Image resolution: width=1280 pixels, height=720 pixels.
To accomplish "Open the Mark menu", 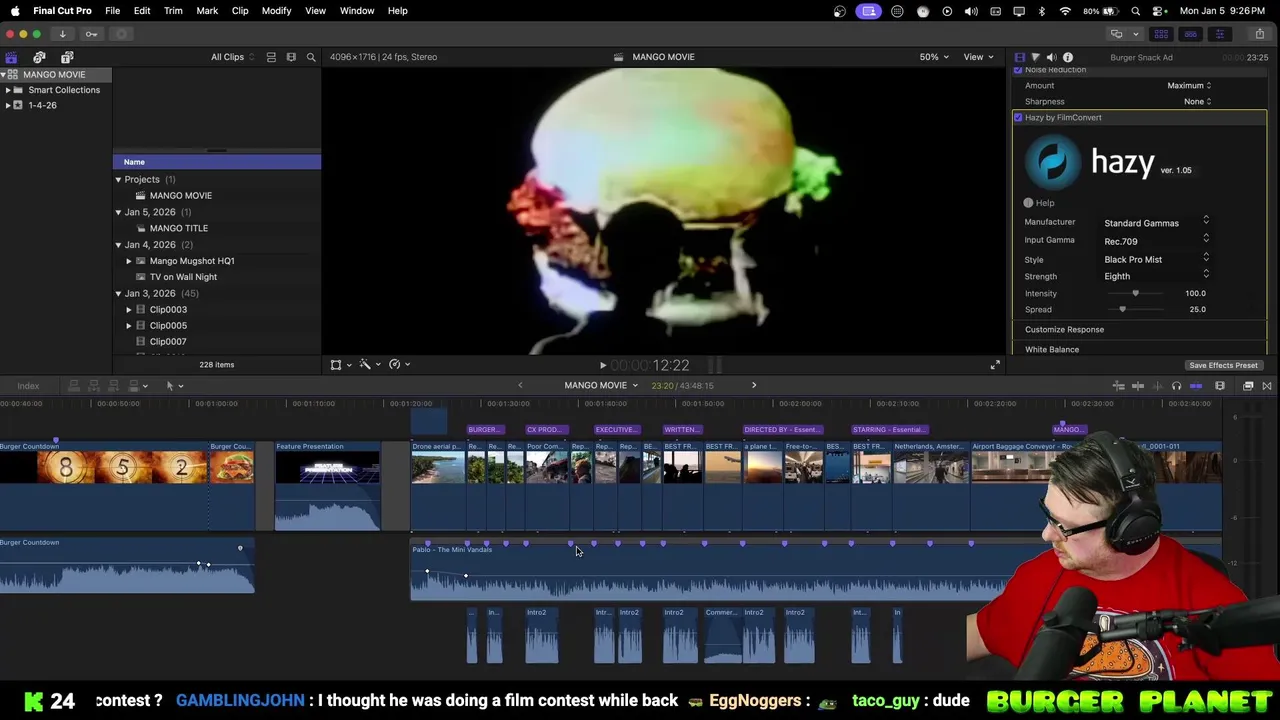I will 207,11.
